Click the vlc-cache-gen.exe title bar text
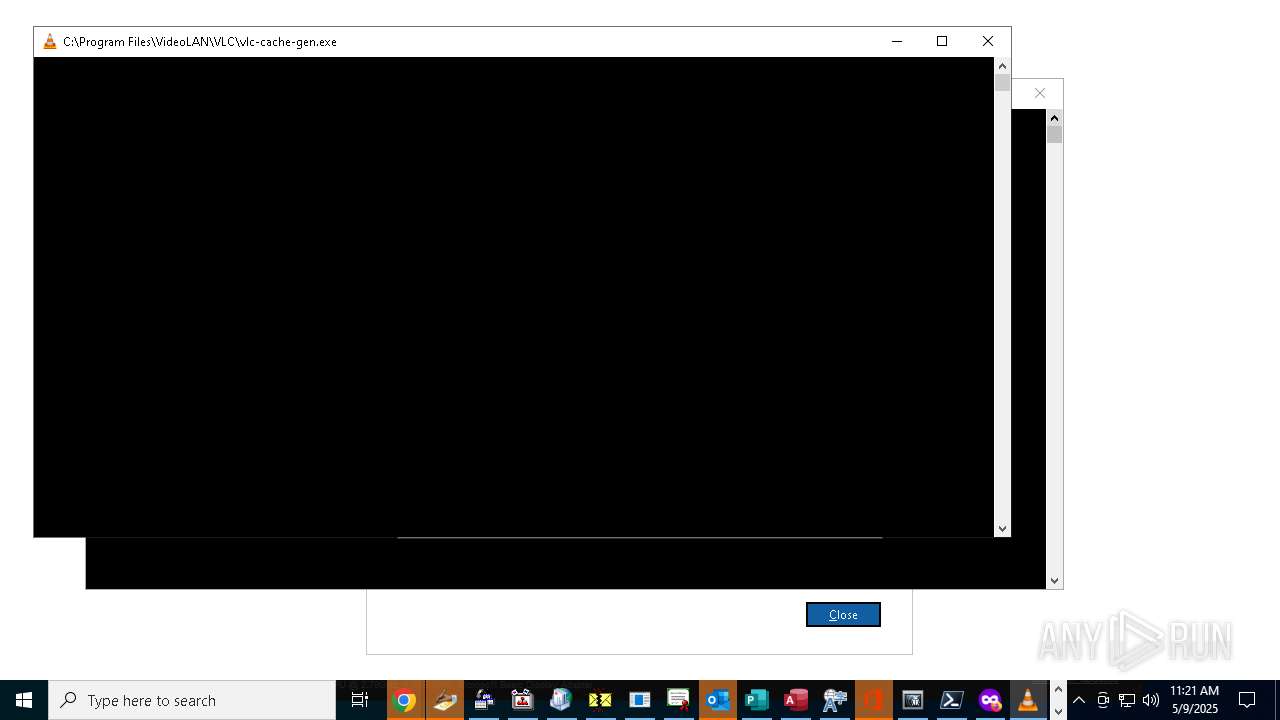 [200, 42]
